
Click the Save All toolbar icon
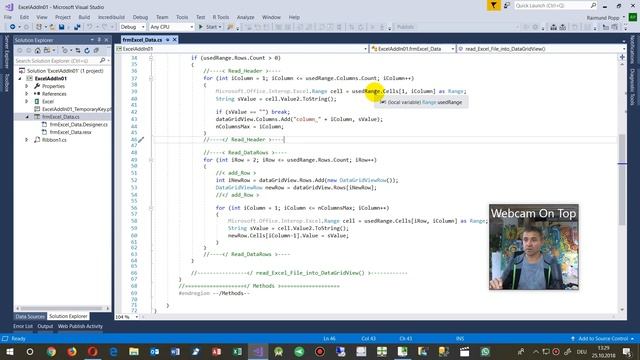pyautogui.click(x=77, y=27)
